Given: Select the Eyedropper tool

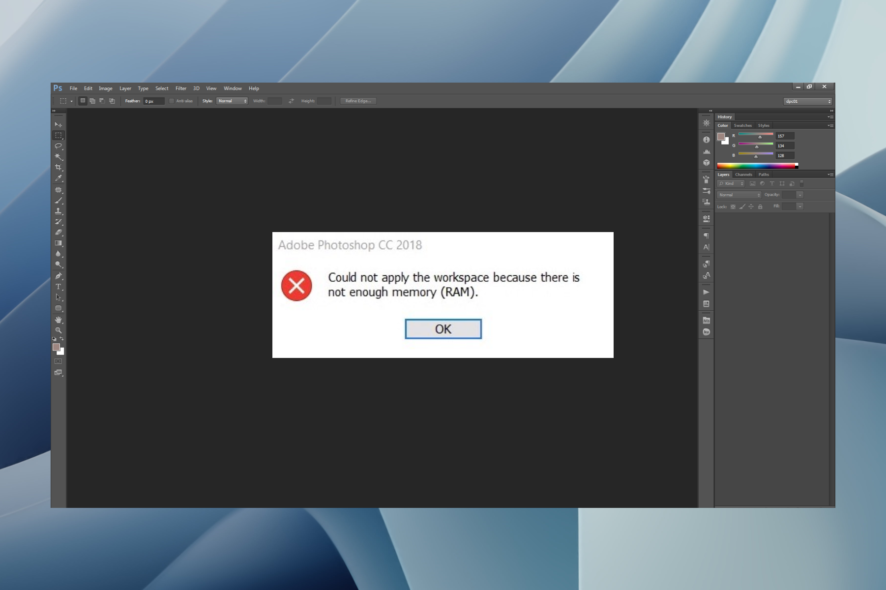Looking at the screenshot, I should tap(58, 179).
